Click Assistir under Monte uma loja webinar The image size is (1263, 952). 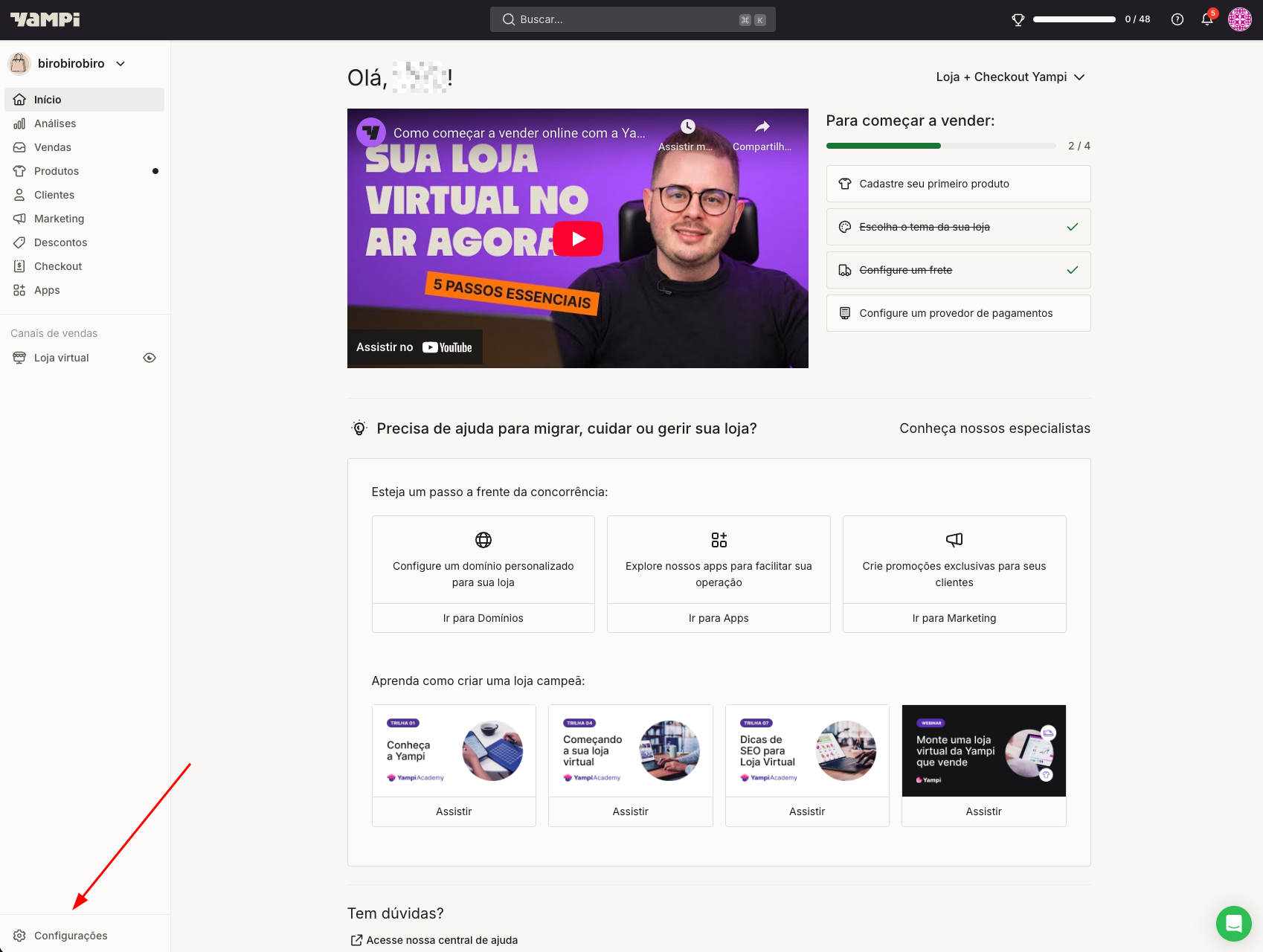[984, 811]
